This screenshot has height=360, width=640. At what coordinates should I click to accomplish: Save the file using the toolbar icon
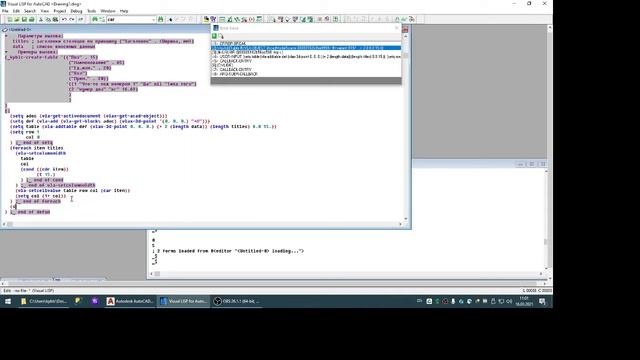tap(24, 19)
